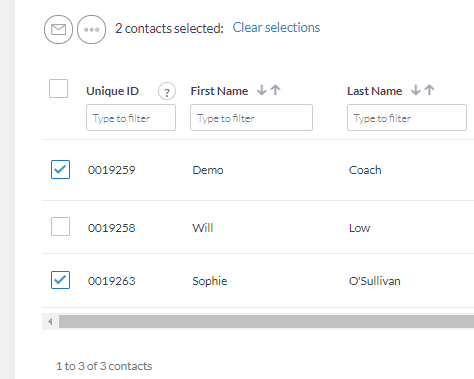Tick the select-all checkbox in header
This screenshot has height=379, width=474.
click(x=58, y=88)
